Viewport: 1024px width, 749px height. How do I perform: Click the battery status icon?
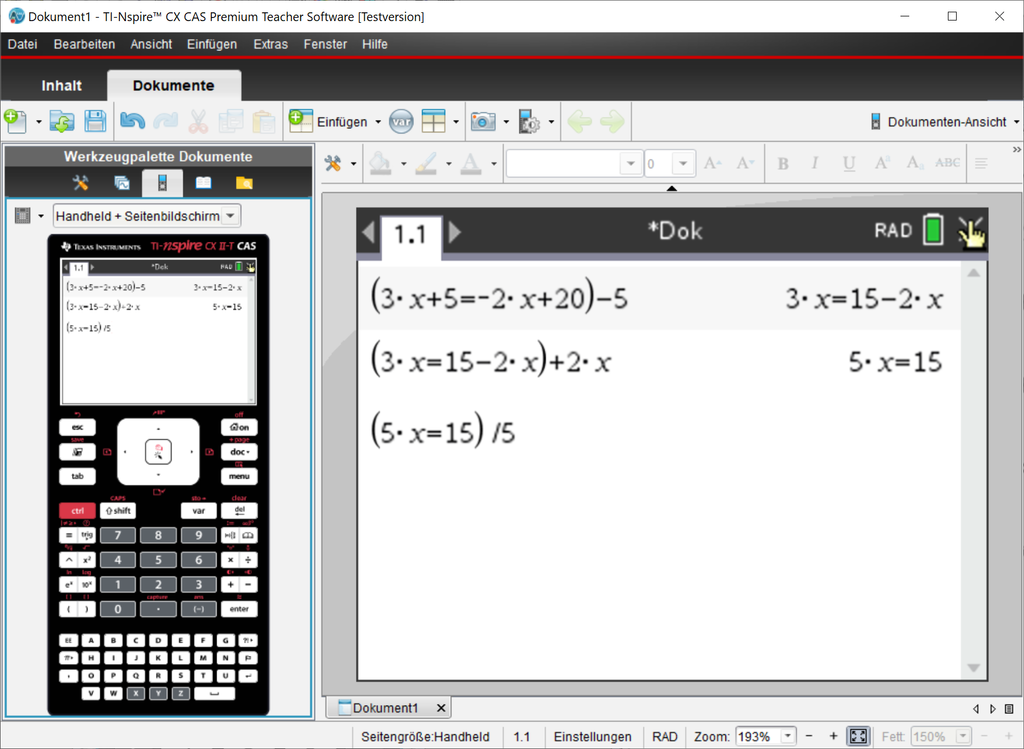[933, 230]
